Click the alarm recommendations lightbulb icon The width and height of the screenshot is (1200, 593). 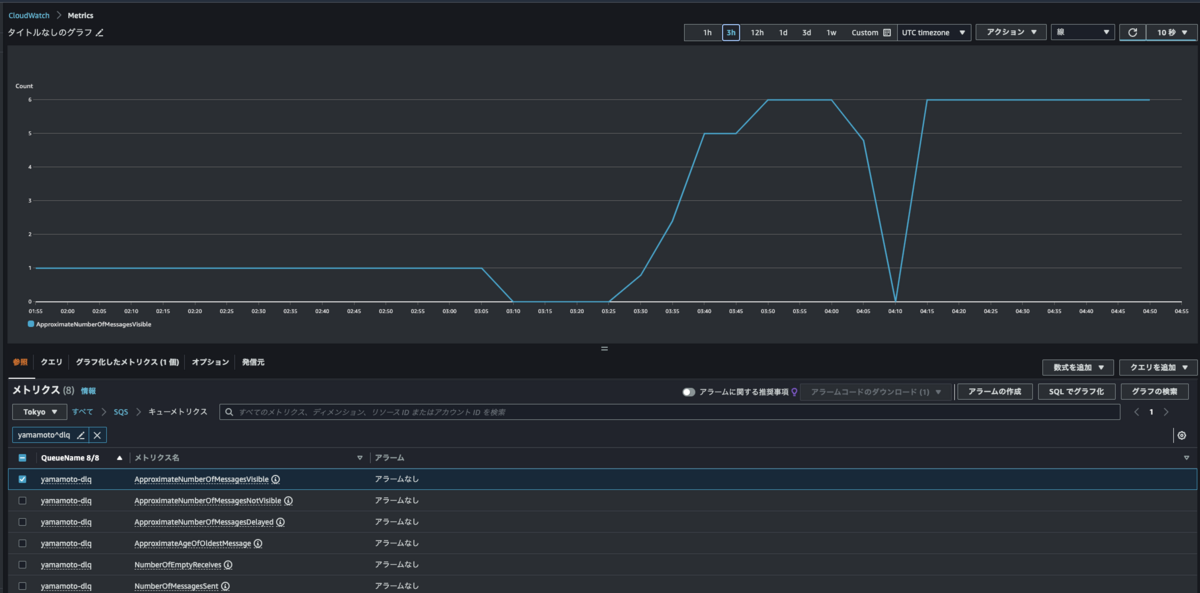click(x=794, y=392)
